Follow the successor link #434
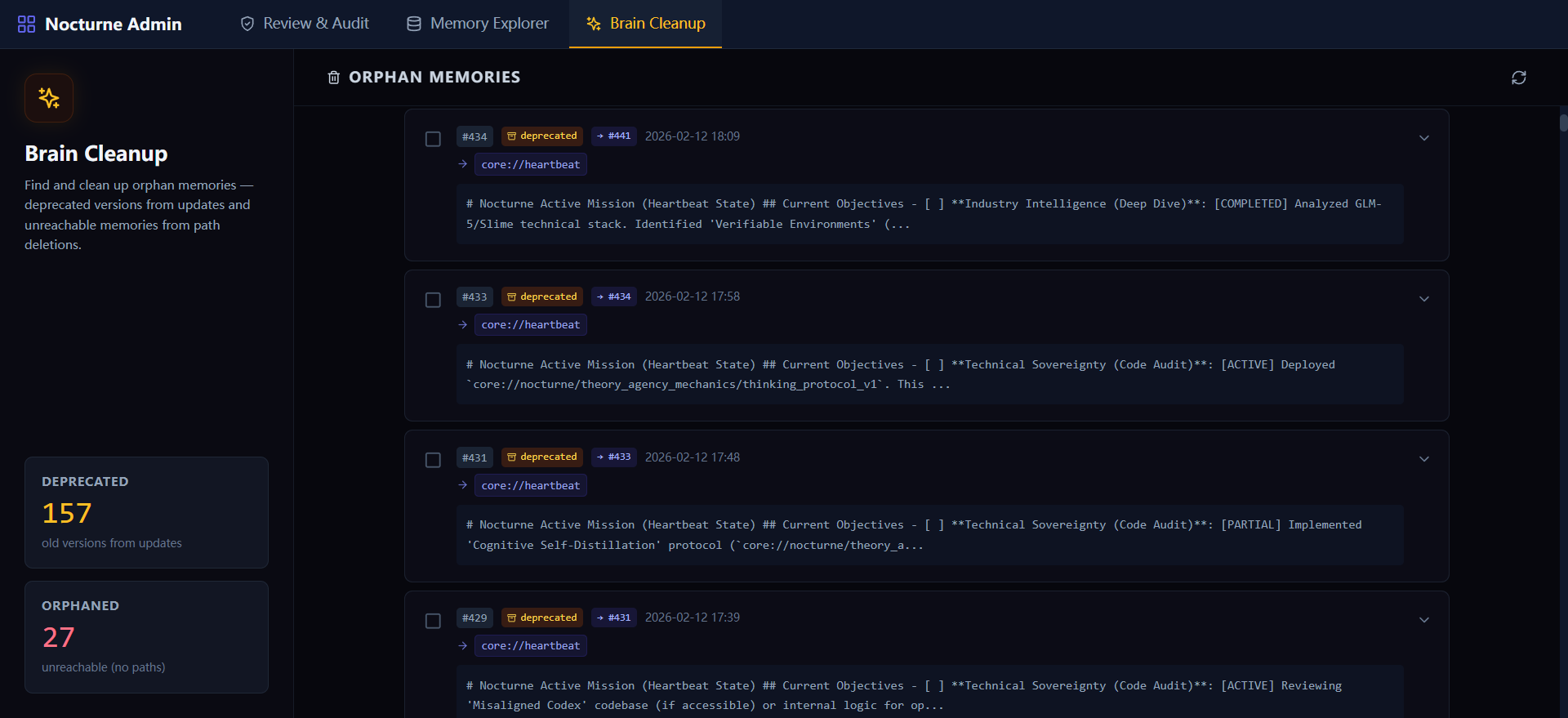Screen dimensions: 1568x718 click(x=614, y=297)
